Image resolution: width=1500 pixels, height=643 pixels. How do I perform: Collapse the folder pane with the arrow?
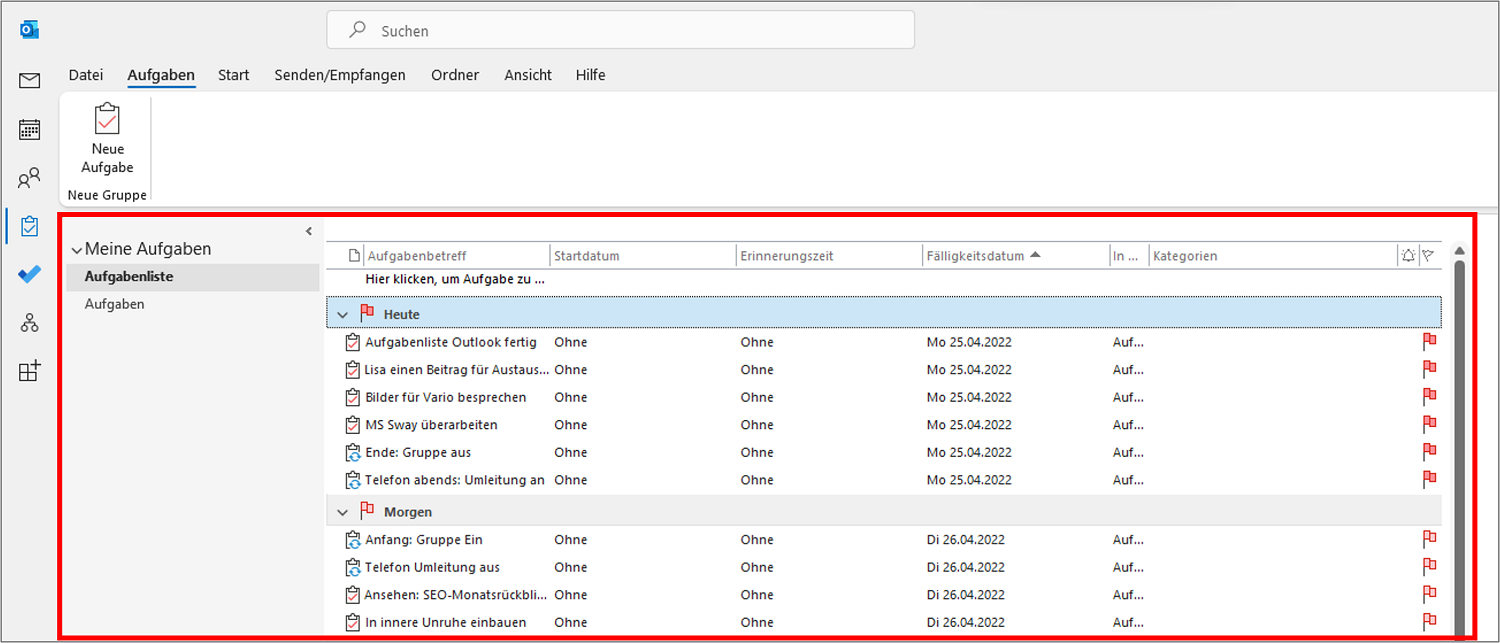[309, 231]
